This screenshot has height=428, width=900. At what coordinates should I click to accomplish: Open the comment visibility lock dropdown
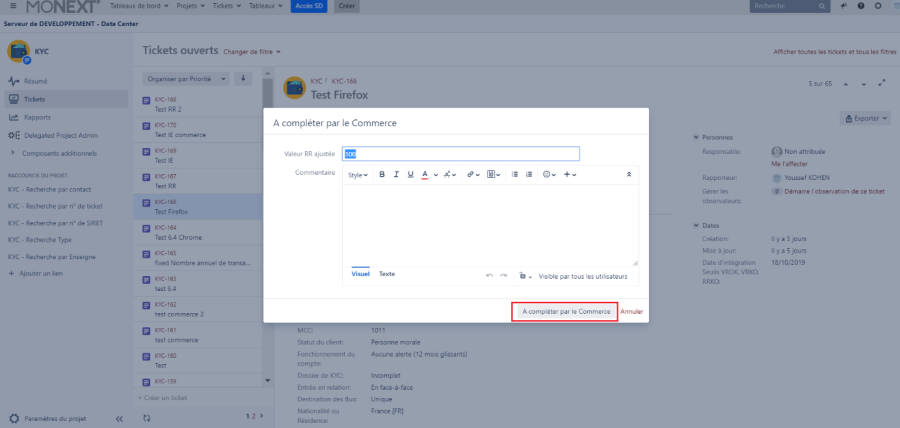(526, 275)
